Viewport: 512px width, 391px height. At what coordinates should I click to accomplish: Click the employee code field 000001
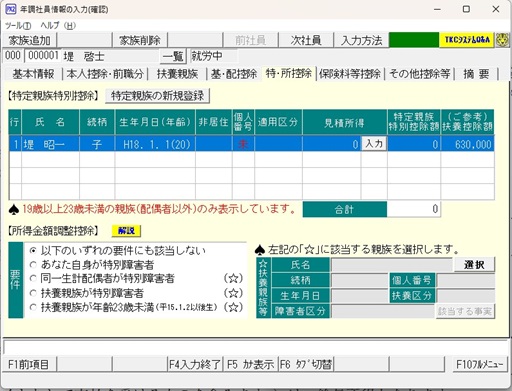[43, 56]
